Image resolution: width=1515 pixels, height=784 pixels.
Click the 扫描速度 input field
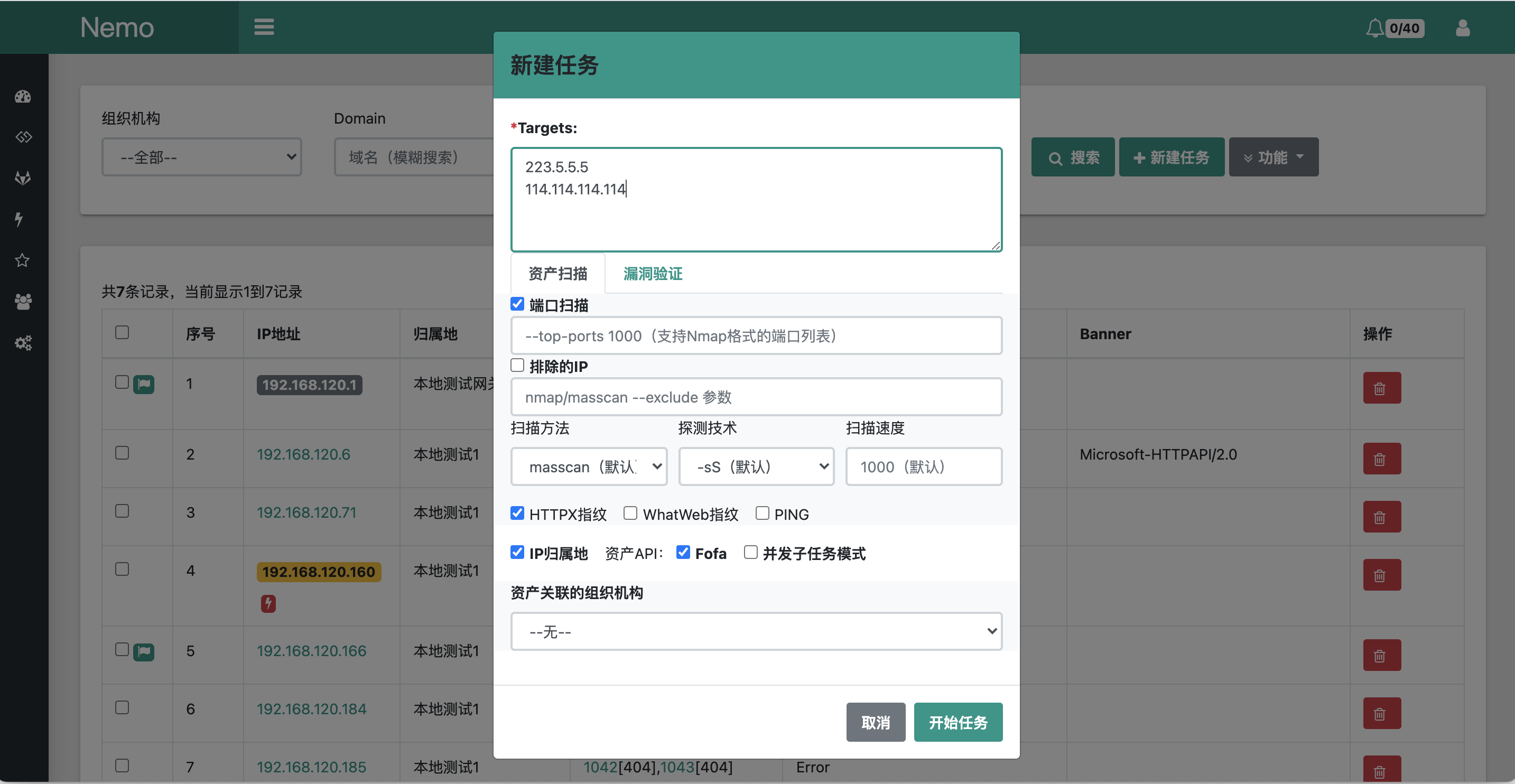[x=923, y=466]
